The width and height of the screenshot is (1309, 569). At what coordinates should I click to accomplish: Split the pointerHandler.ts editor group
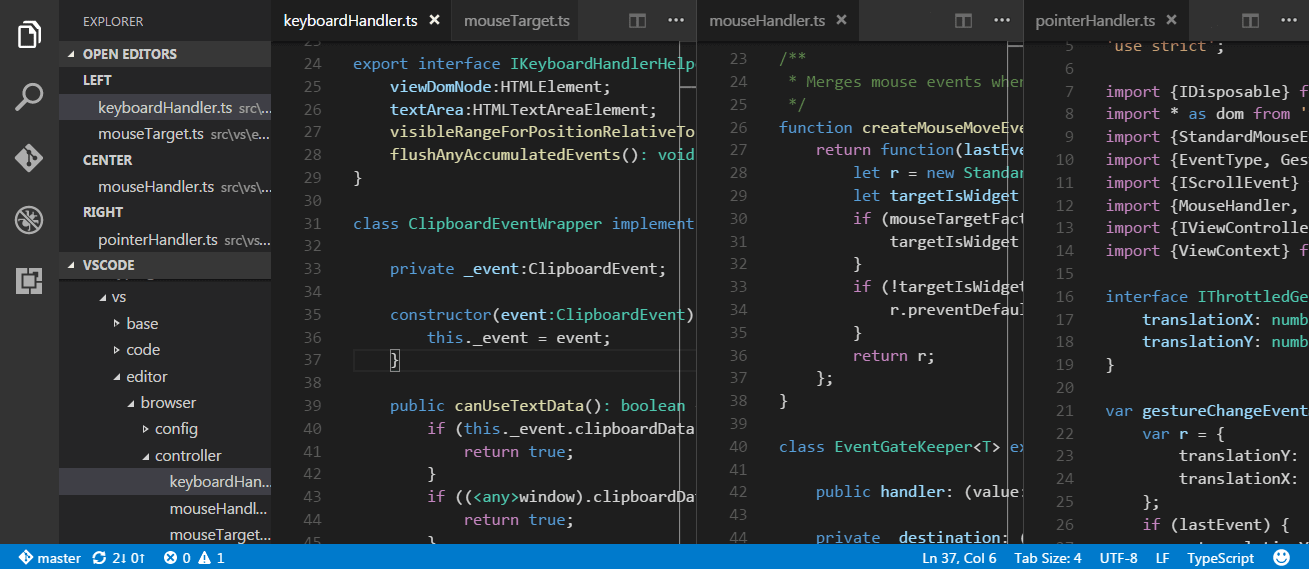(x=1250, y=20)
